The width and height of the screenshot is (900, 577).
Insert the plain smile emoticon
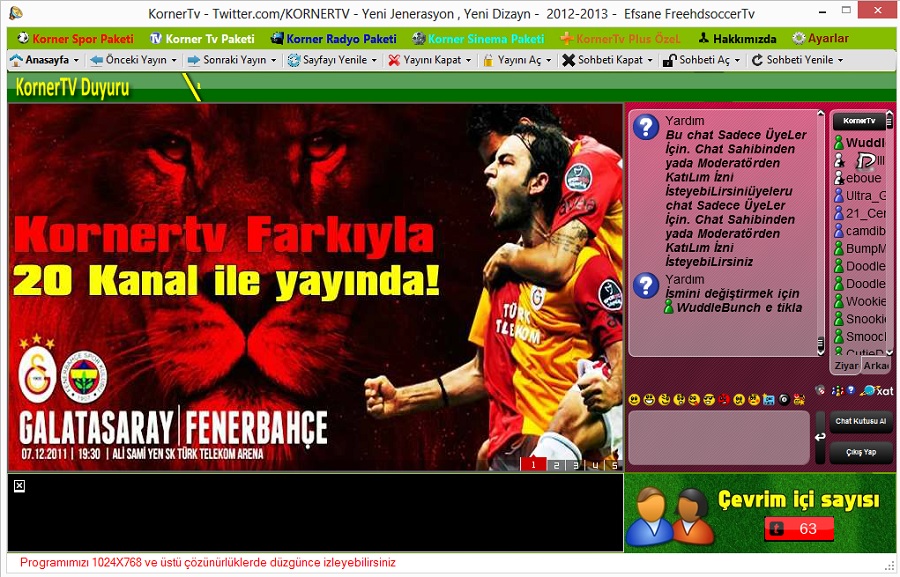click(634, 400)
